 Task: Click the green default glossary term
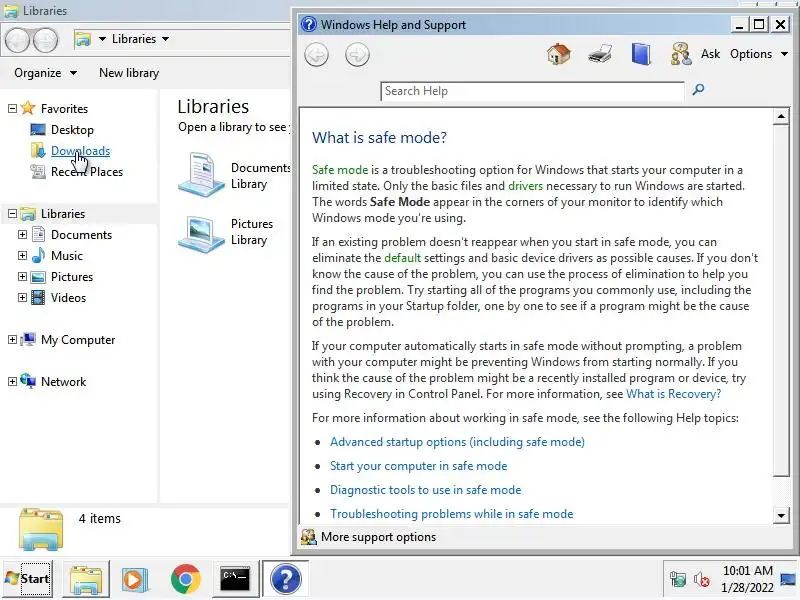coord(403,258)
